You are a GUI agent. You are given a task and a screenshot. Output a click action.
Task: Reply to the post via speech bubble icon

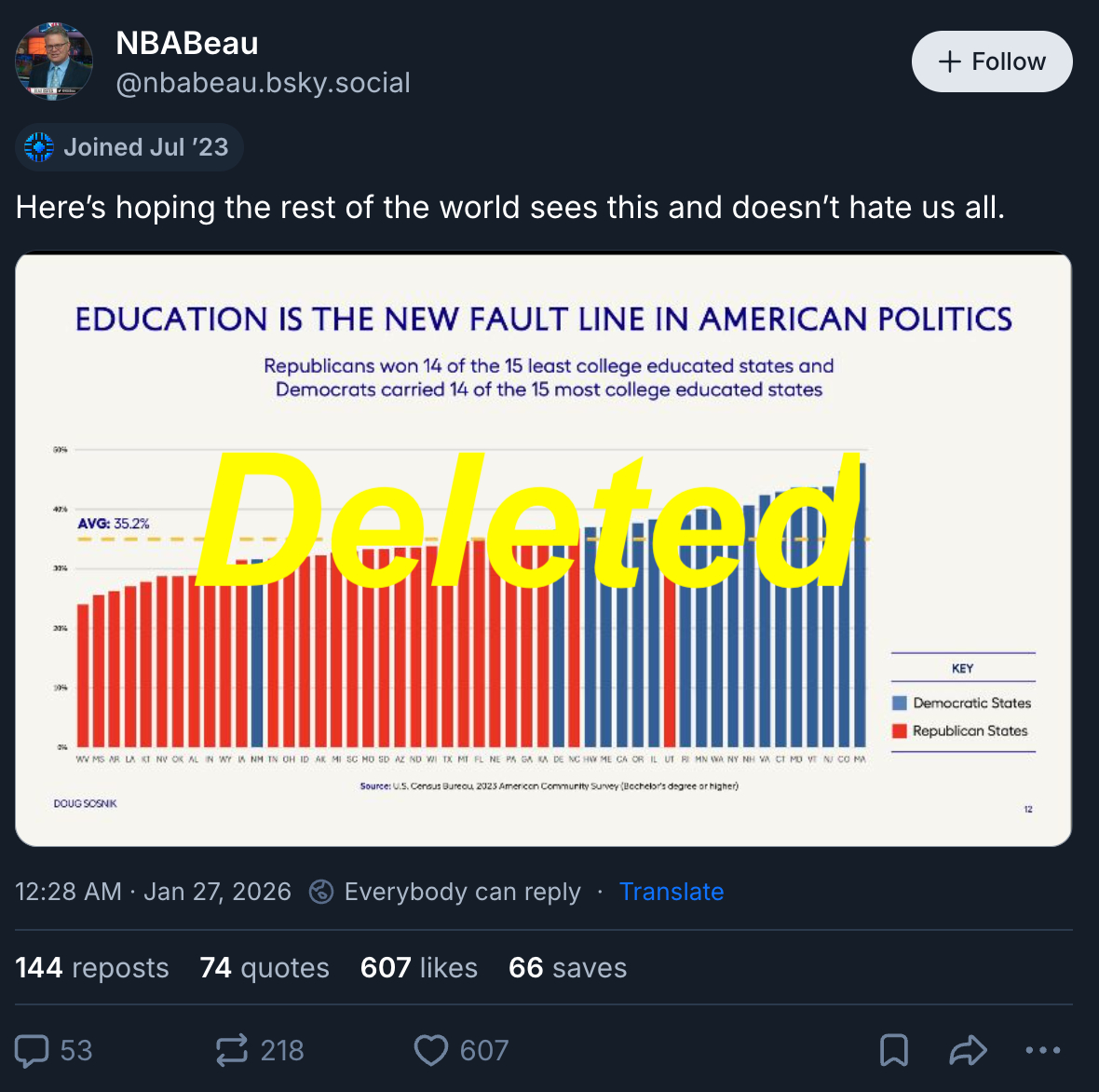(x=33, y=1050)
